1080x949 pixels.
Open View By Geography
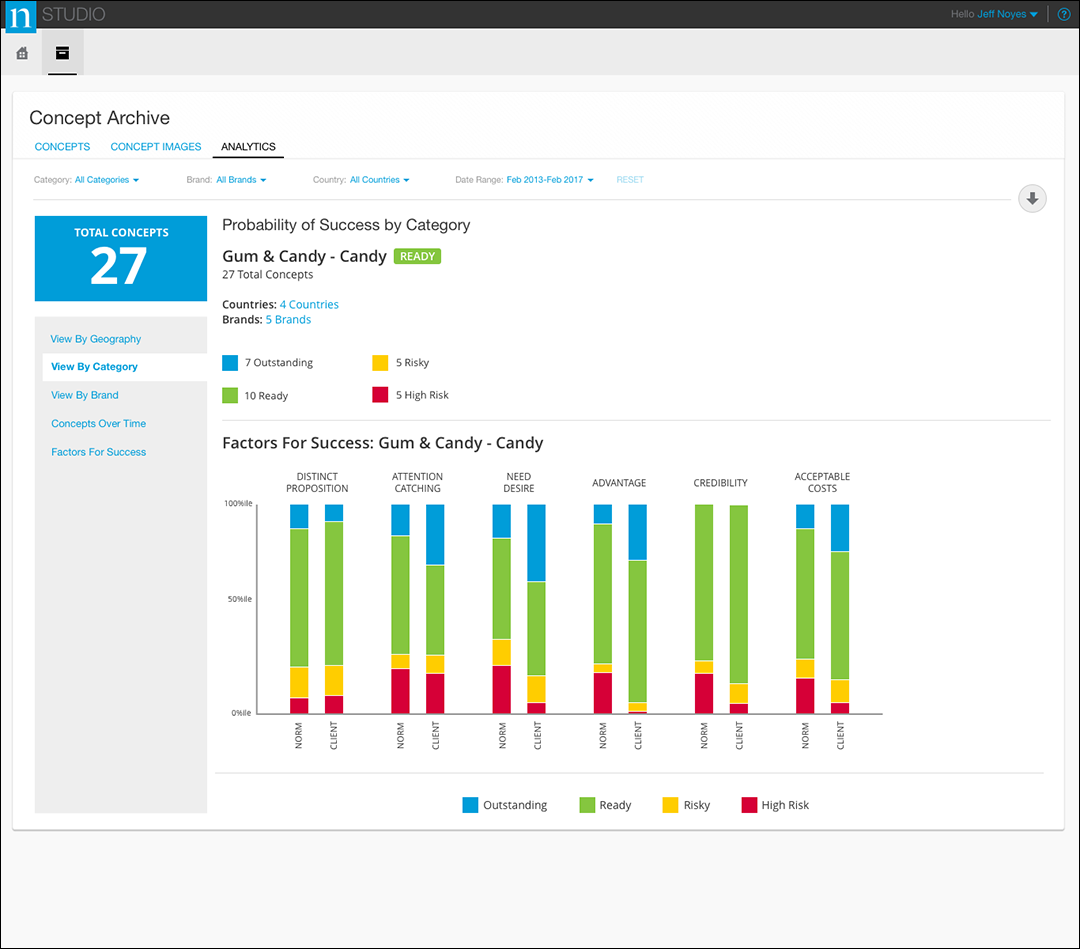tap(96, 339)
